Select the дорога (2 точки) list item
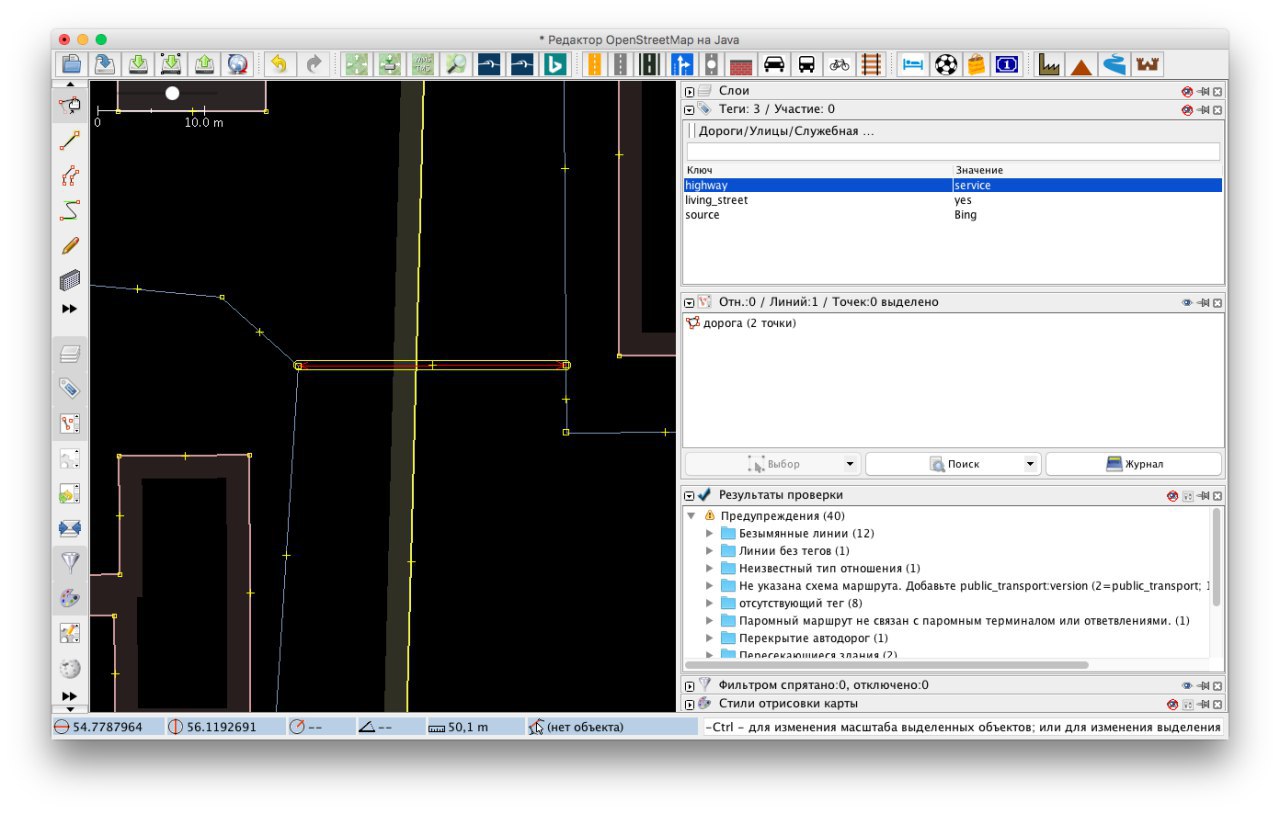 741,323
